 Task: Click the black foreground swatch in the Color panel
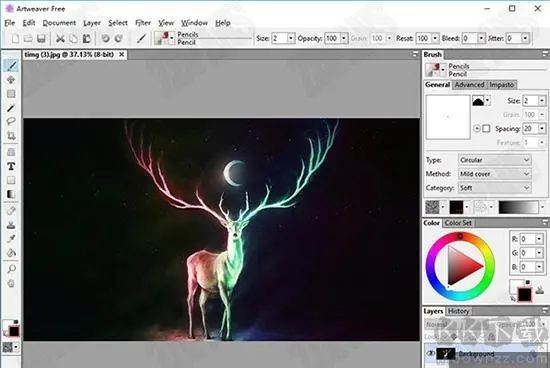[525, 295]
